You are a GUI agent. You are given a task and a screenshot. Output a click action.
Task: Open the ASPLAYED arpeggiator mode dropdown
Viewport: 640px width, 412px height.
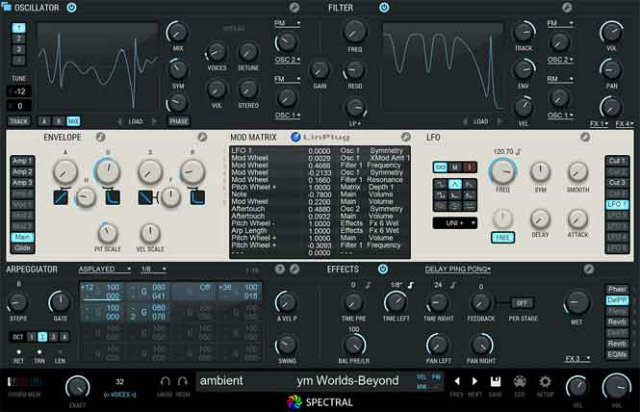(x=104, y=269)
